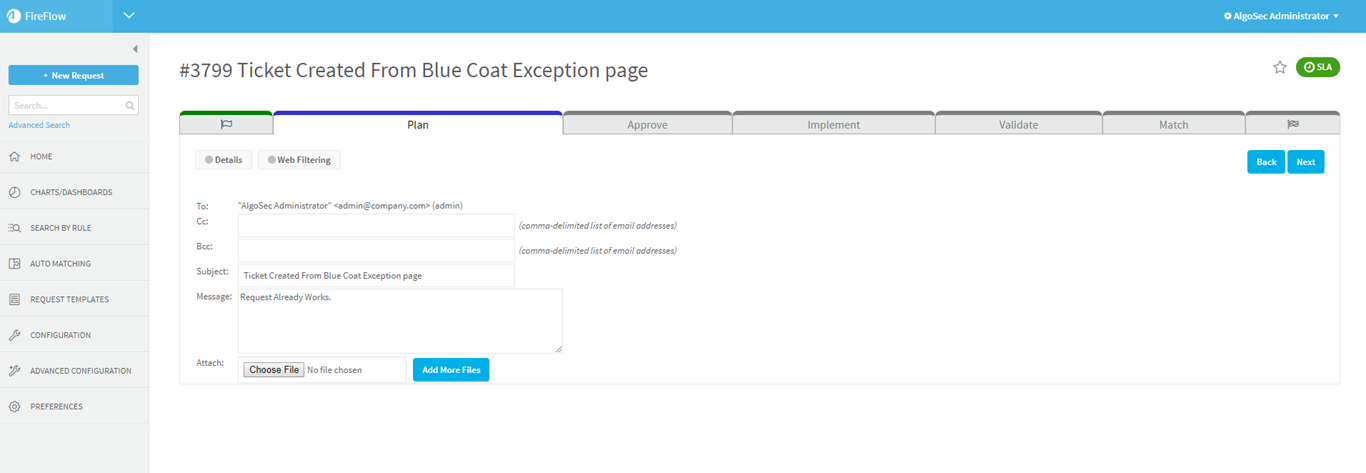
Task: Select Search By Rule in sidebar
Action: point(60,228)
